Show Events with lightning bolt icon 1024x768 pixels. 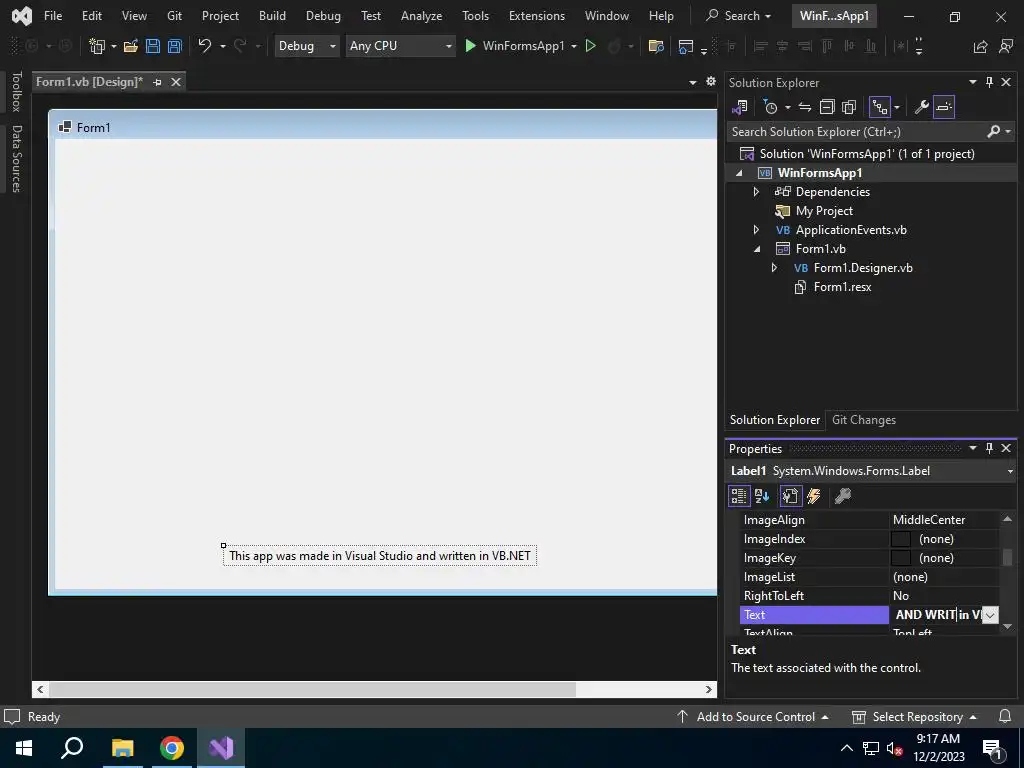coord(814,496)
